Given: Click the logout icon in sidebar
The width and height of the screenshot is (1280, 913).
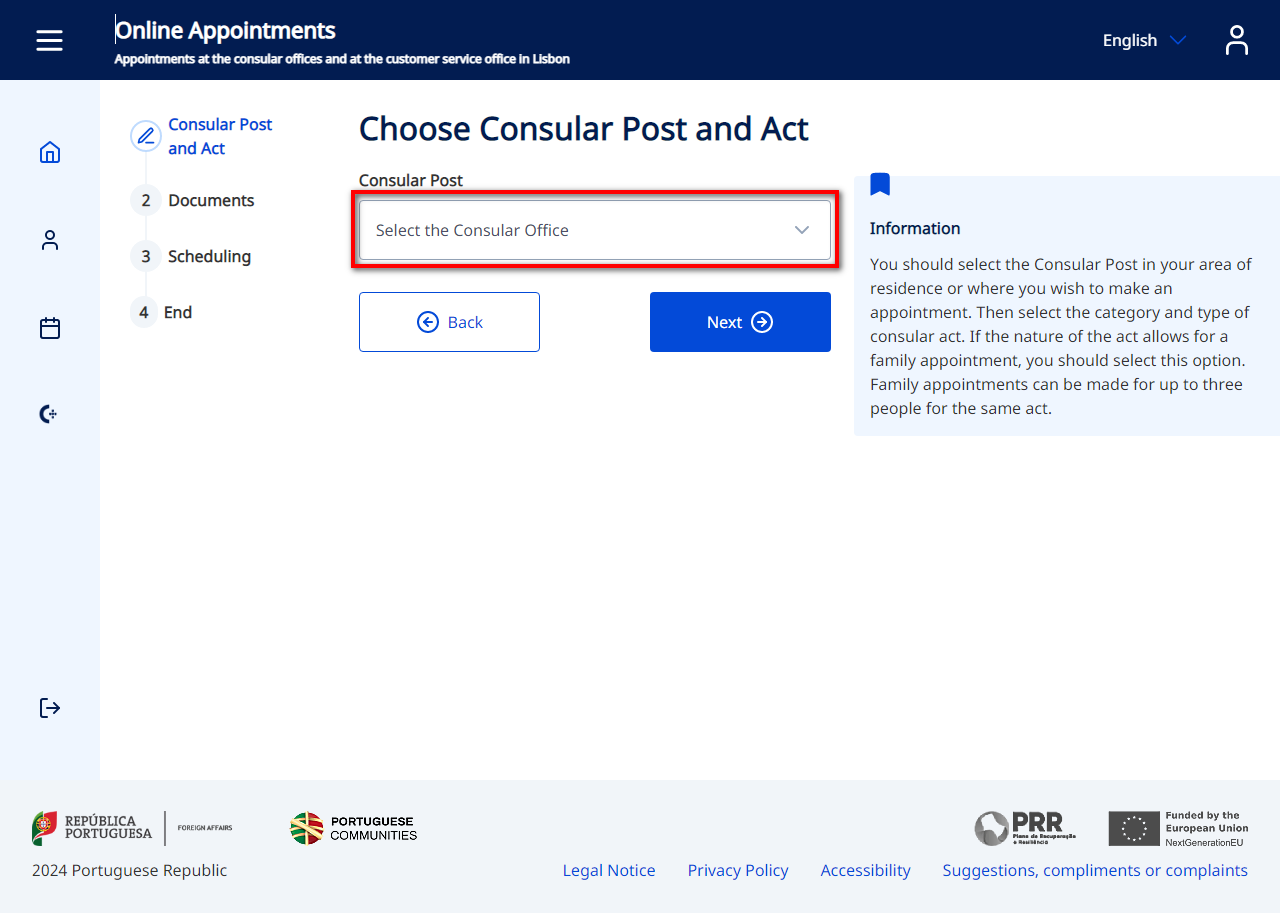Looking at the screenshot, I should click(50, 708).
